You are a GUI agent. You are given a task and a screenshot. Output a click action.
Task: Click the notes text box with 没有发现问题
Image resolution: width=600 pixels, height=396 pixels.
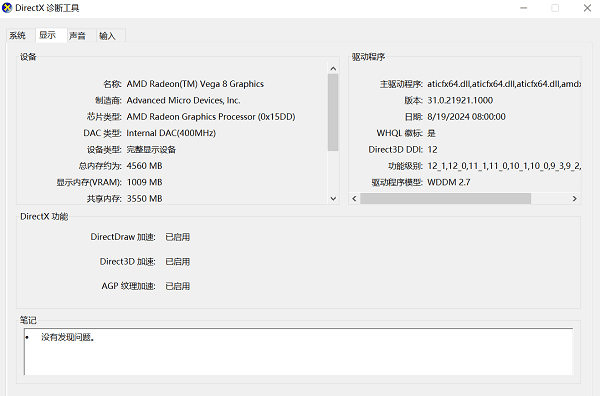[x=298, y=352]
